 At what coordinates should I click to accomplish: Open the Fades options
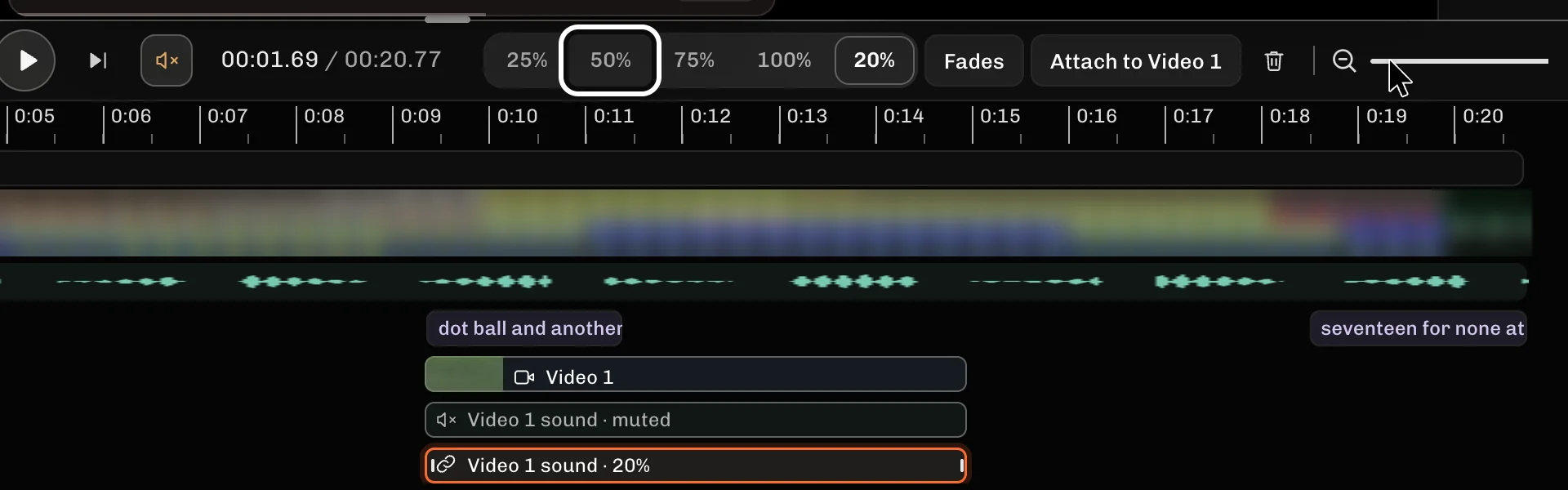[x=973, y=61]
